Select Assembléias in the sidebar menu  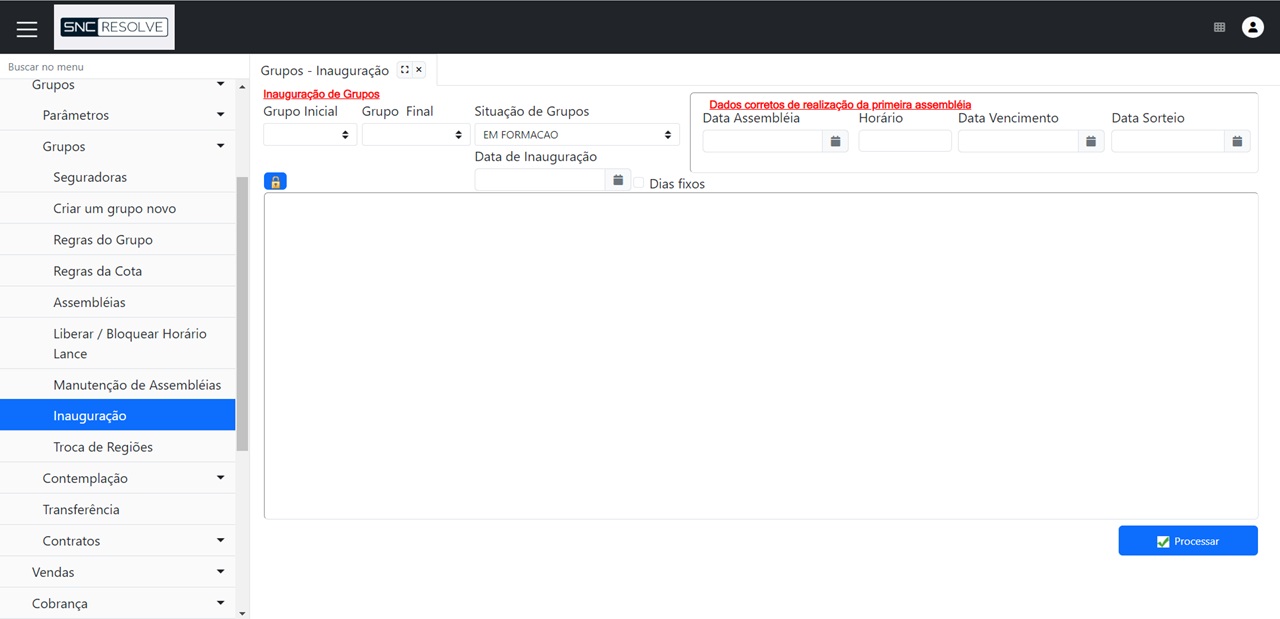(x=89, y=302)
